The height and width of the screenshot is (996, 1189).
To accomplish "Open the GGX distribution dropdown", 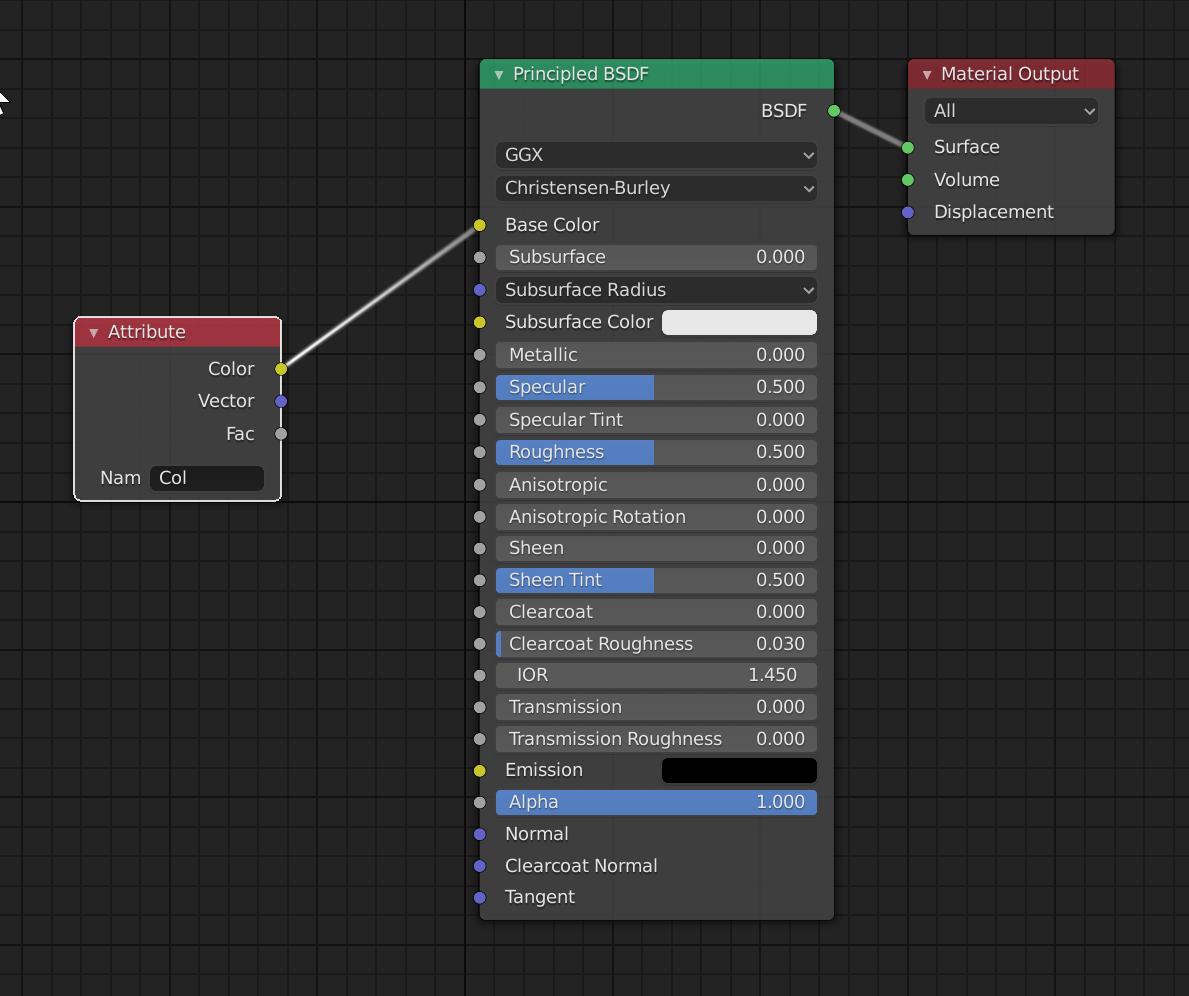I will (656, 155).
